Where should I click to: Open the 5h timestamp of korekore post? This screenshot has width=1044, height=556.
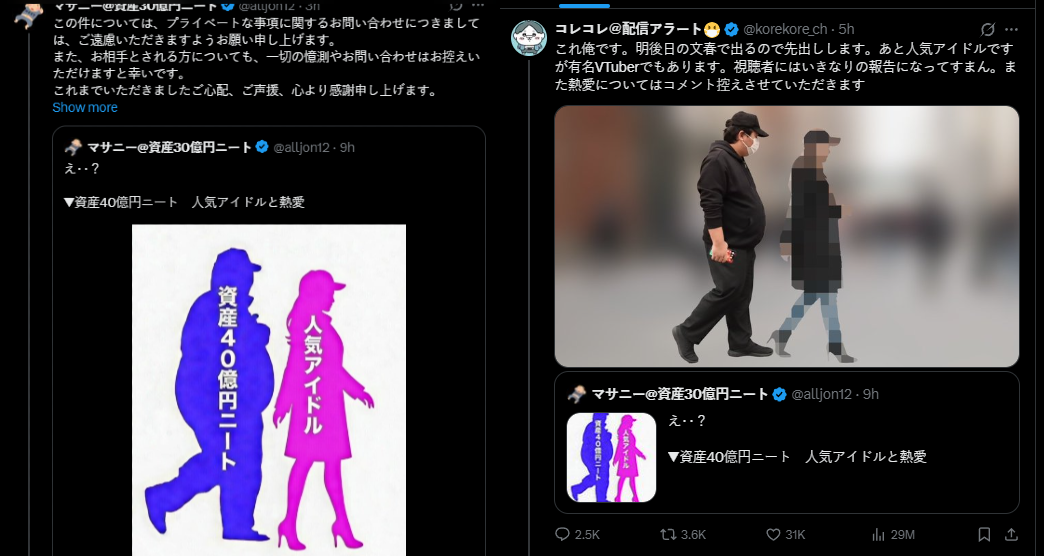pos(846,29)
